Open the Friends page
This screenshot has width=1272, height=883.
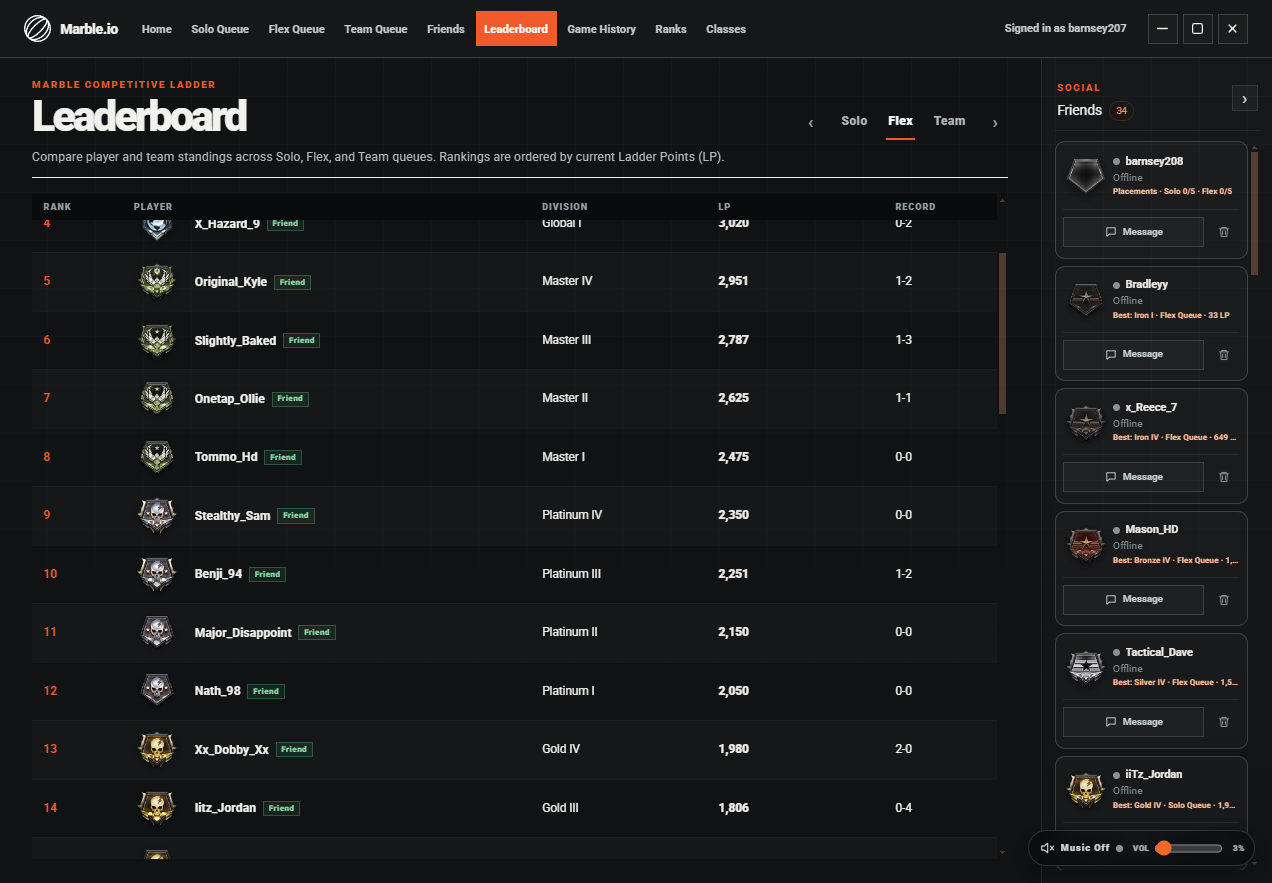tap(446, 29)
